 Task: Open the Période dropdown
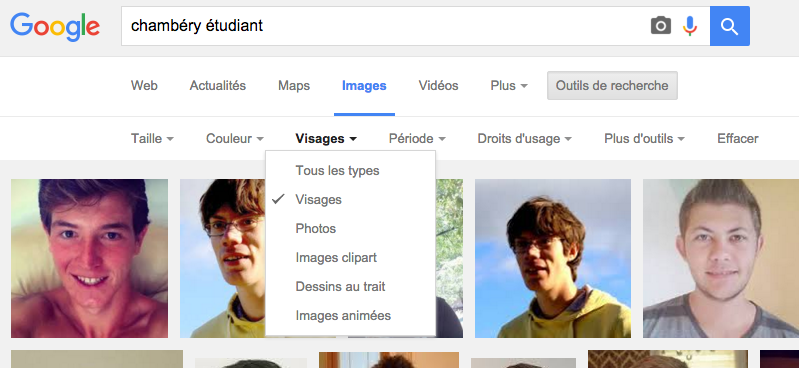point(417,139)
